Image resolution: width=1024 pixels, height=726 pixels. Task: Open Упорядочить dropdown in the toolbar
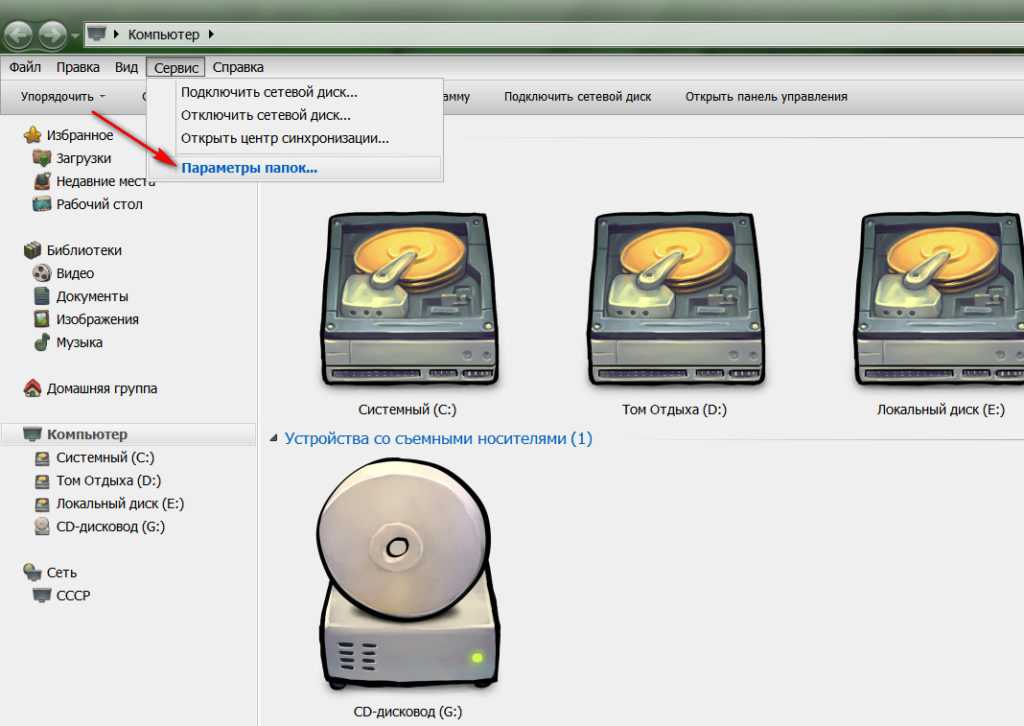tap(62, 97)
